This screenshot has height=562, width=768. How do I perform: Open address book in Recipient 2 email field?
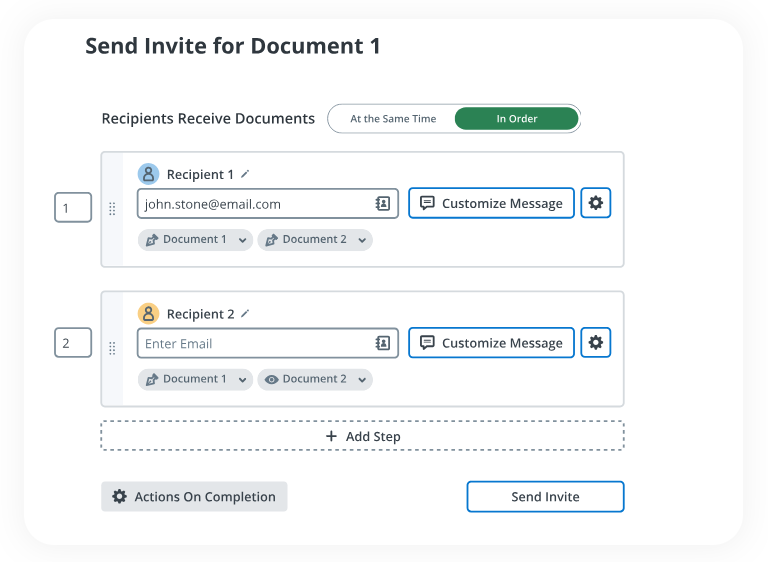[x=383, y=344]
